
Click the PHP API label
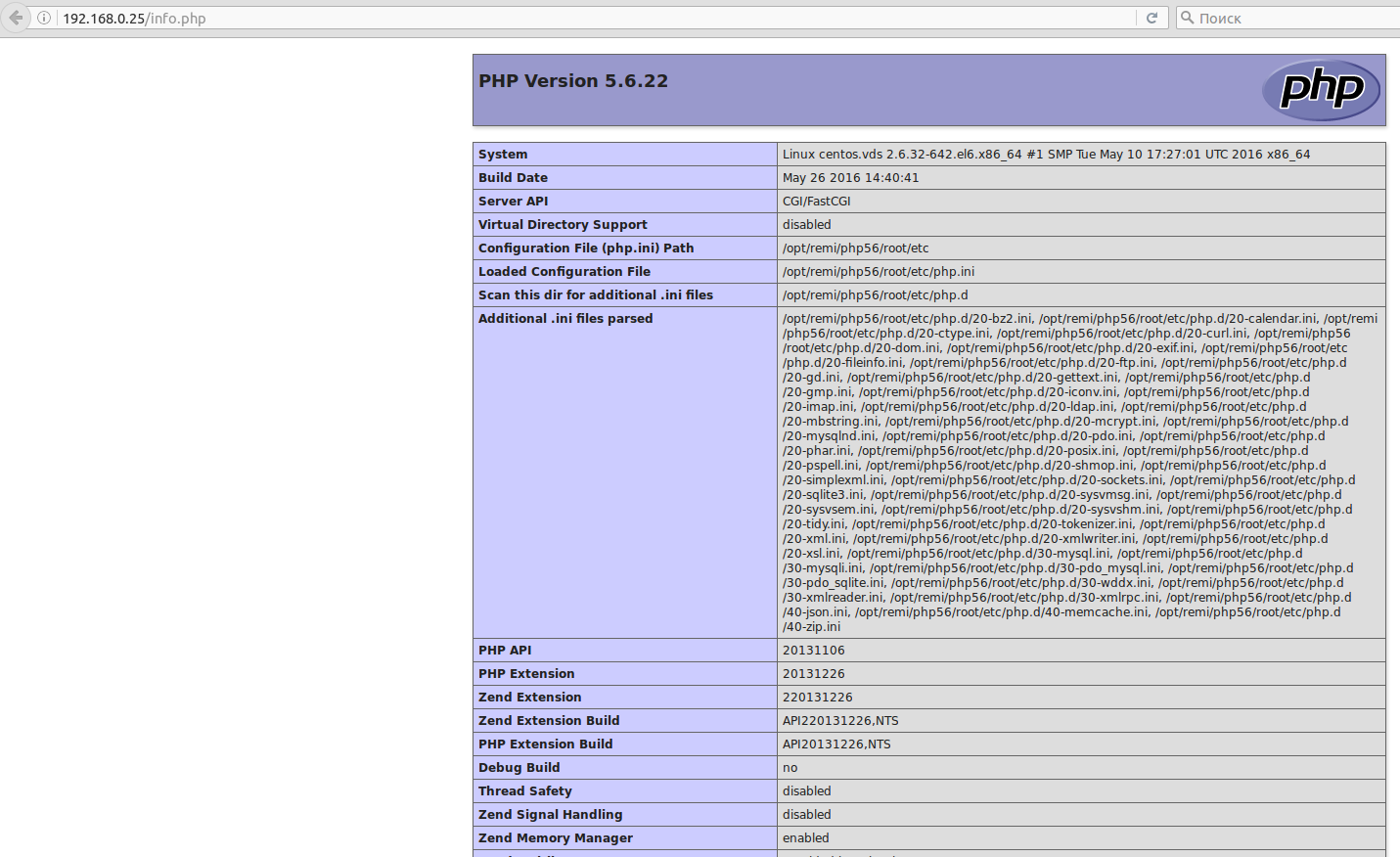tap(505, 651)
